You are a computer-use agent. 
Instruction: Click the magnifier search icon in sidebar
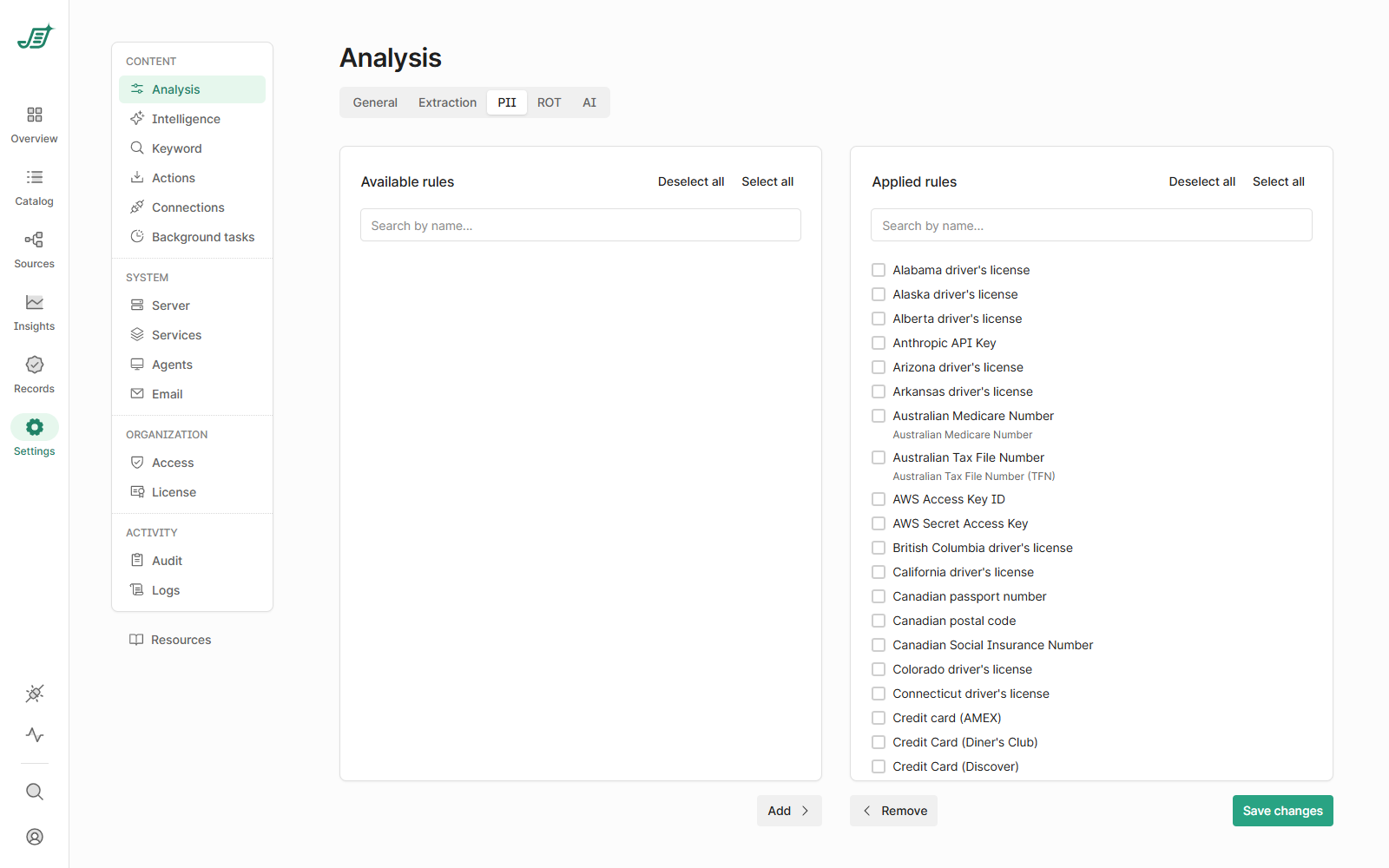click(35, 792)
